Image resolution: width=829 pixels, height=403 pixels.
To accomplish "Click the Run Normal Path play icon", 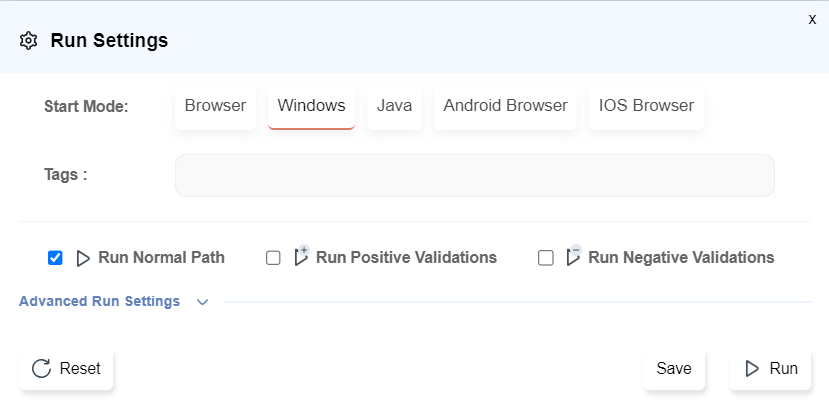I will (83, 258).
